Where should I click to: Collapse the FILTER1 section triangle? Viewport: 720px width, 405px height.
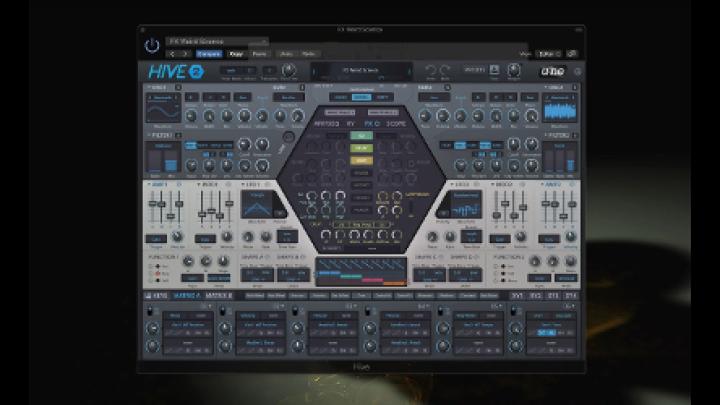pyautogui.click(x=149, y=135)
